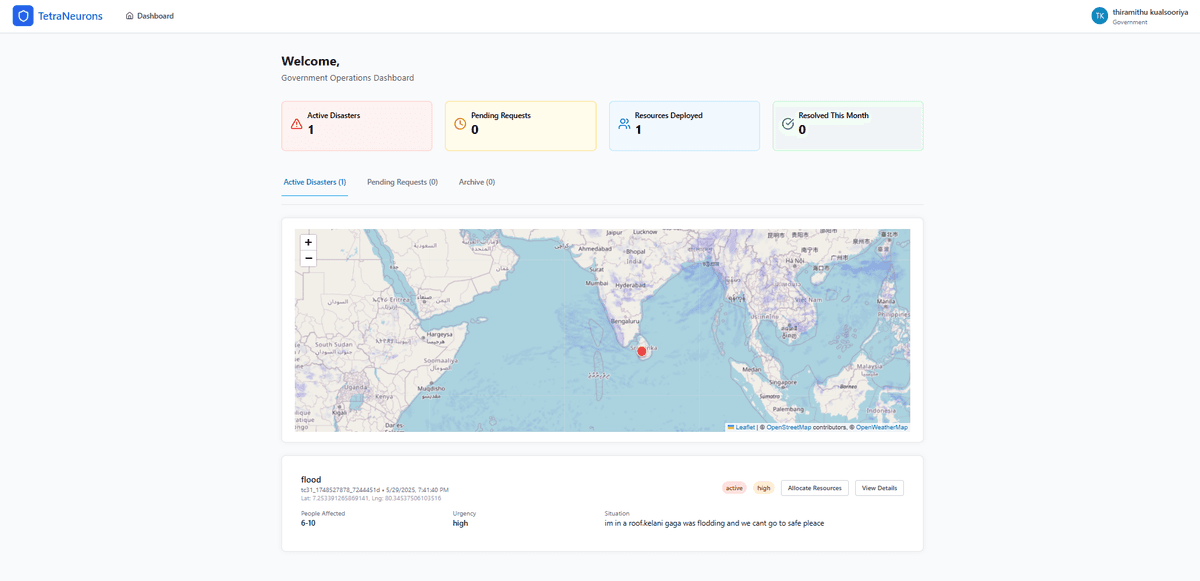Click the Resources Deployed people icon
Viewport: 1200px width, 581px height.
click(624, 124)
